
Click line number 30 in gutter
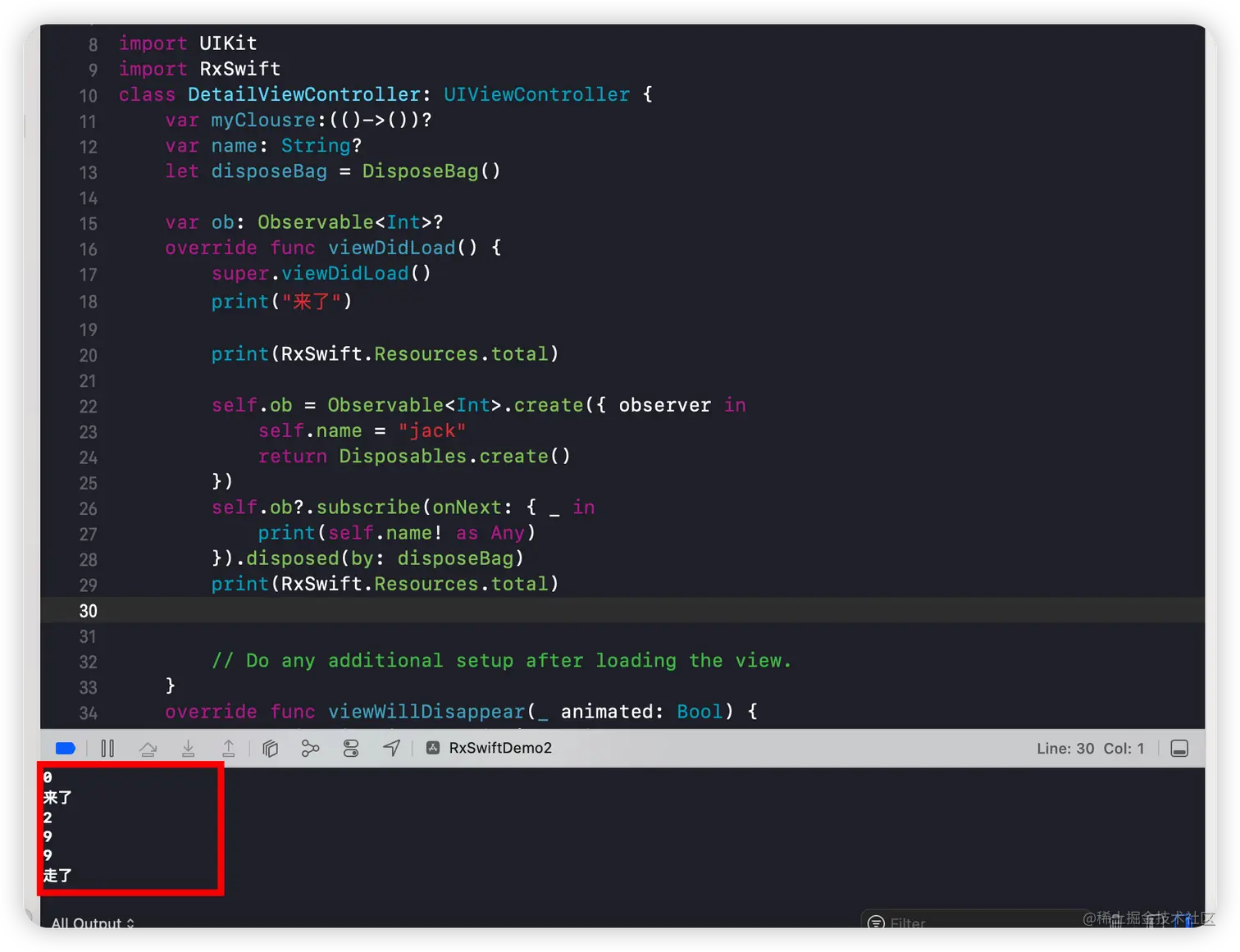point(88,611)
